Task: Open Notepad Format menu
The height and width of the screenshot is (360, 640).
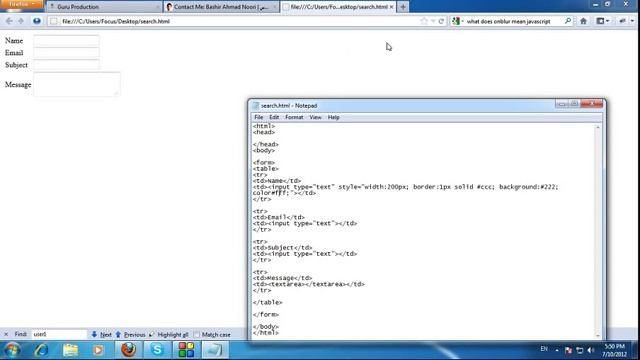Action: pos(294,118)
